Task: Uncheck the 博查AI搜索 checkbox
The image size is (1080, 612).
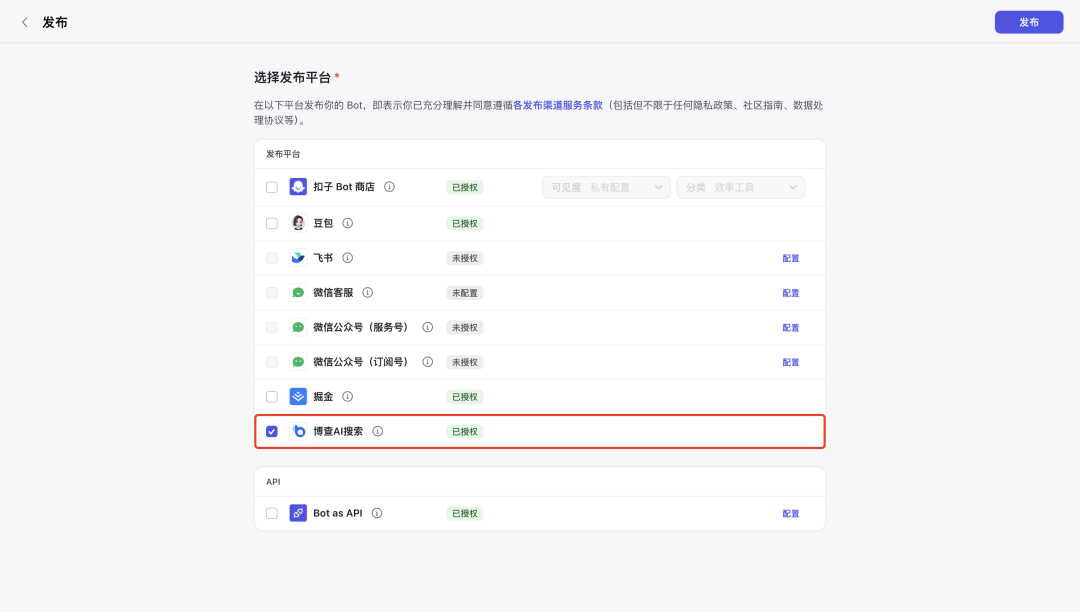Action: click(x=272, y=432)
